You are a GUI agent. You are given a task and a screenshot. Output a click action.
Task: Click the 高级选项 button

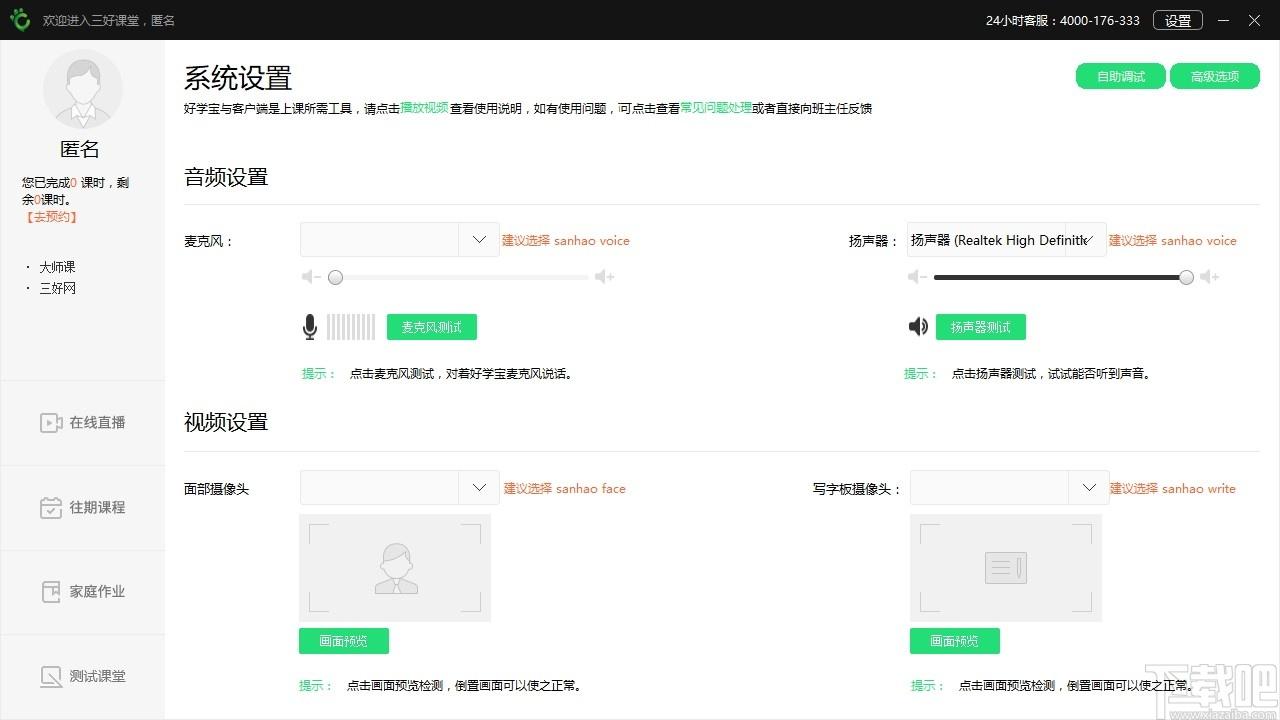tap(1215, 77)
